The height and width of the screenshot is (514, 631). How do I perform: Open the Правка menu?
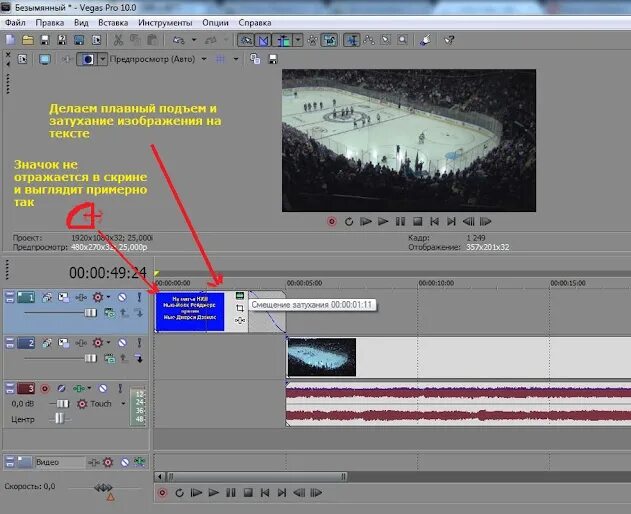pos(49,23)
